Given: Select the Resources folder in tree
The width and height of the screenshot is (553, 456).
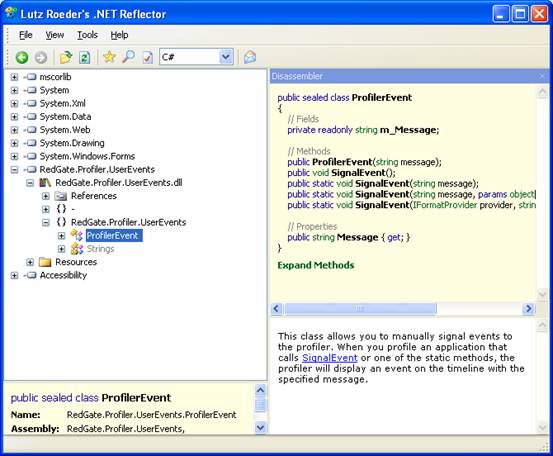Looking at the screenshot, I should pyautogui.click(x=76, y=262).
